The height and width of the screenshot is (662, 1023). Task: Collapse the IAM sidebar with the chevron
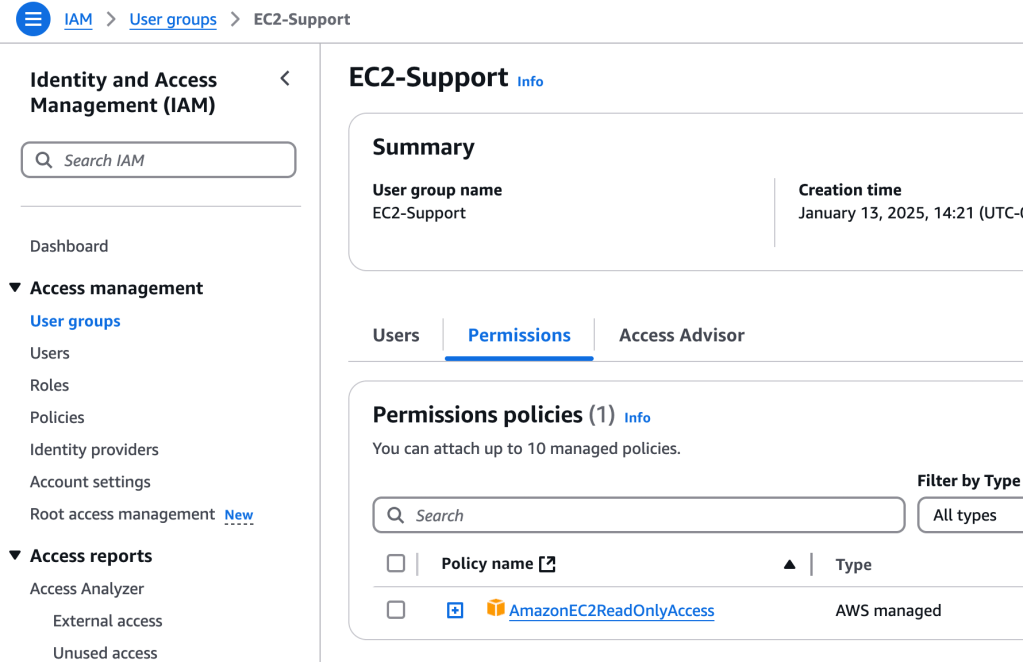[x=285, y=79]
